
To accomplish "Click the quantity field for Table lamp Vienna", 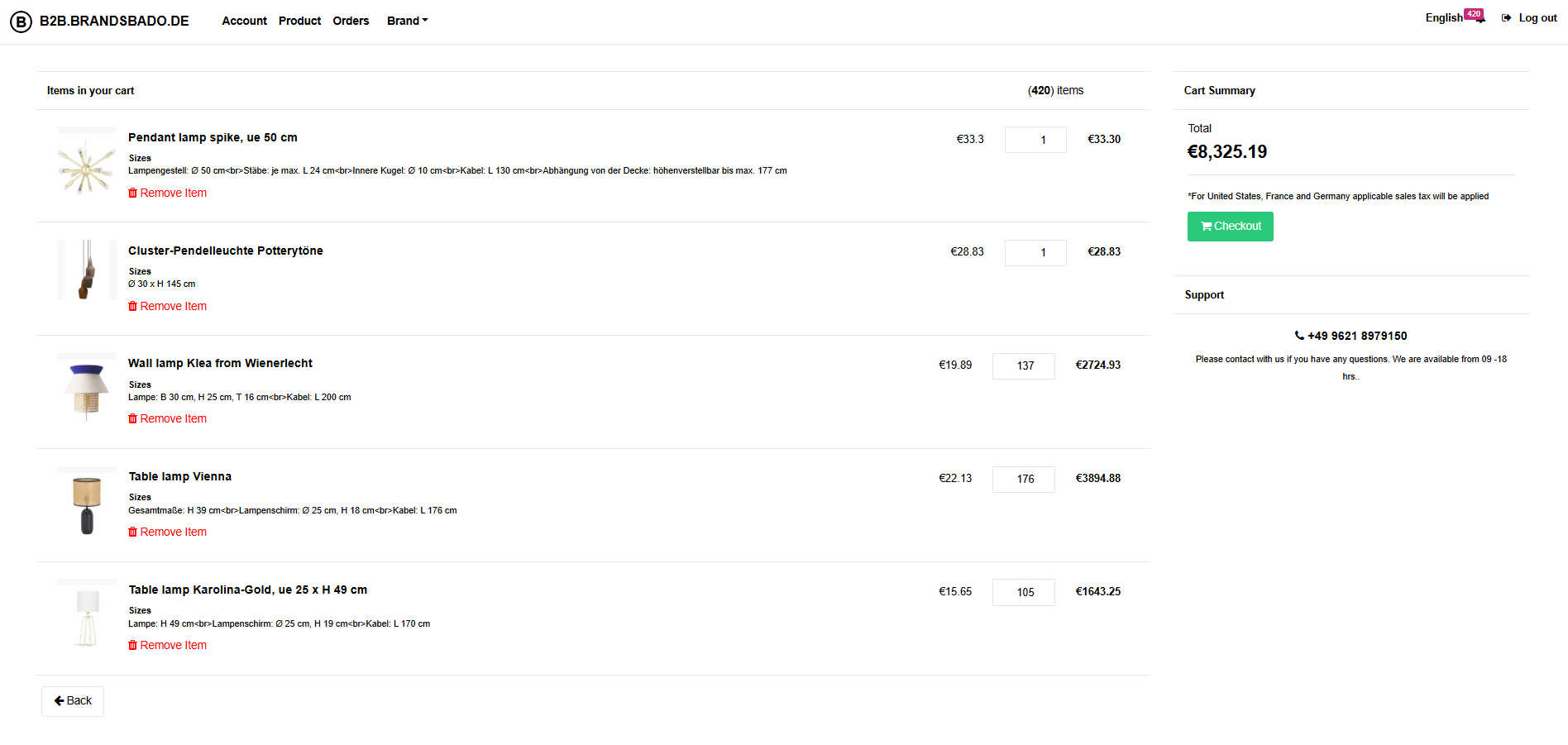I will (1024, 480).
